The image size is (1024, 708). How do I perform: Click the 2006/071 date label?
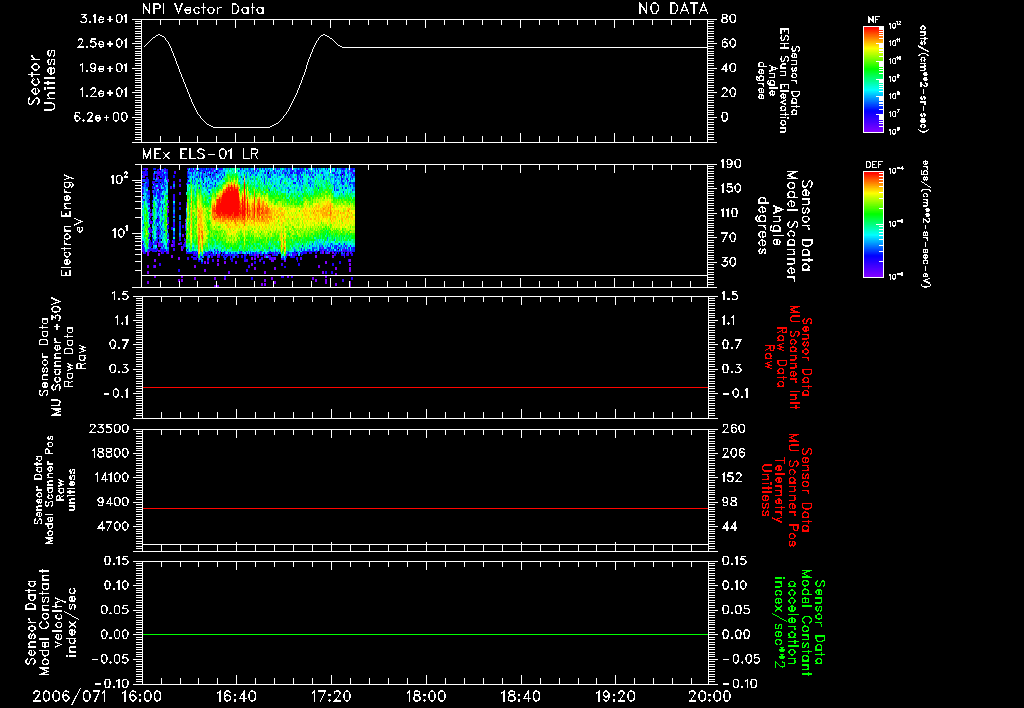69,696
